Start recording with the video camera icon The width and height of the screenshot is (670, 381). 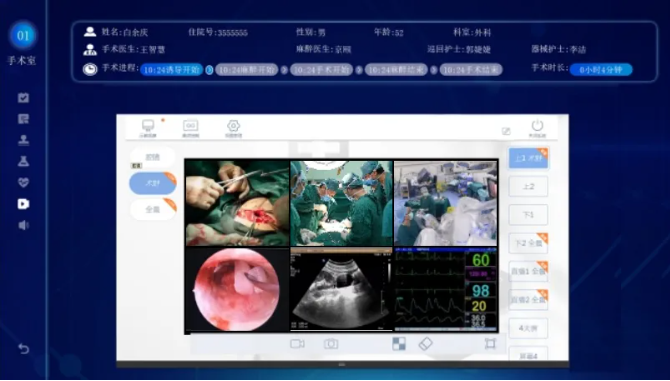point(297,344)
